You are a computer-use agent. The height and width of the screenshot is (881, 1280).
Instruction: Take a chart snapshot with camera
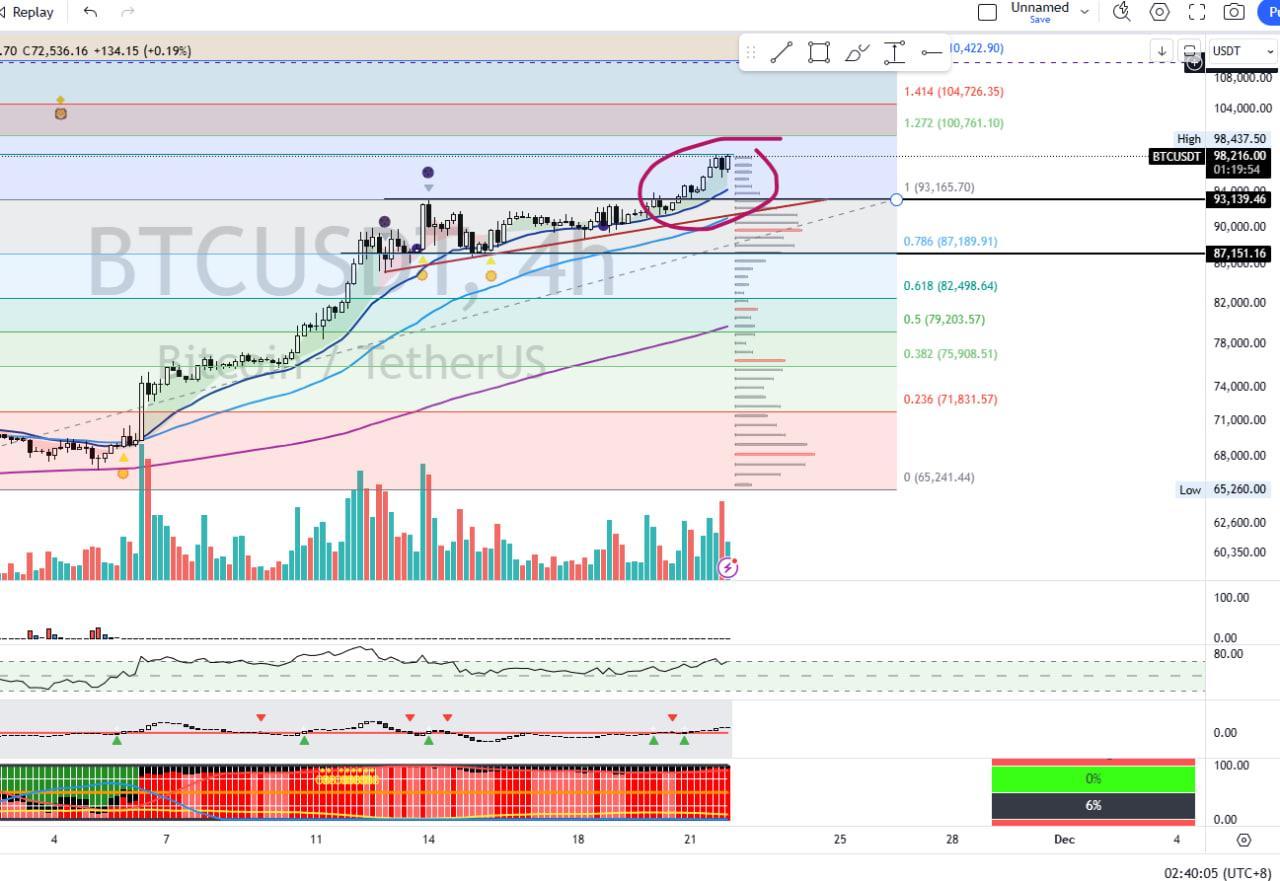tap(1234, 12)
